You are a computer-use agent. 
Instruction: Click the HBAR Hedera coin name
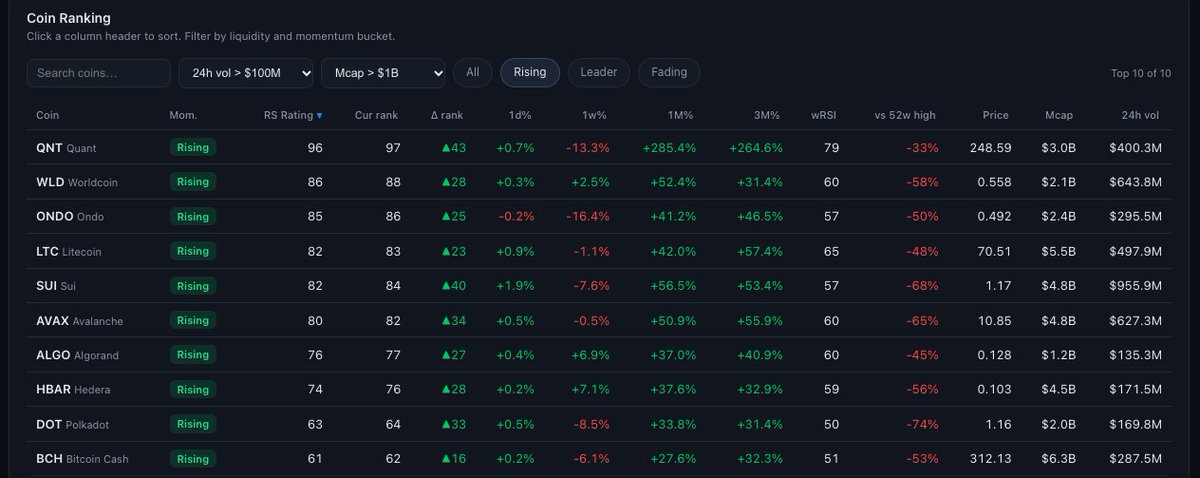pyautogui.click(x=73, y=389)
